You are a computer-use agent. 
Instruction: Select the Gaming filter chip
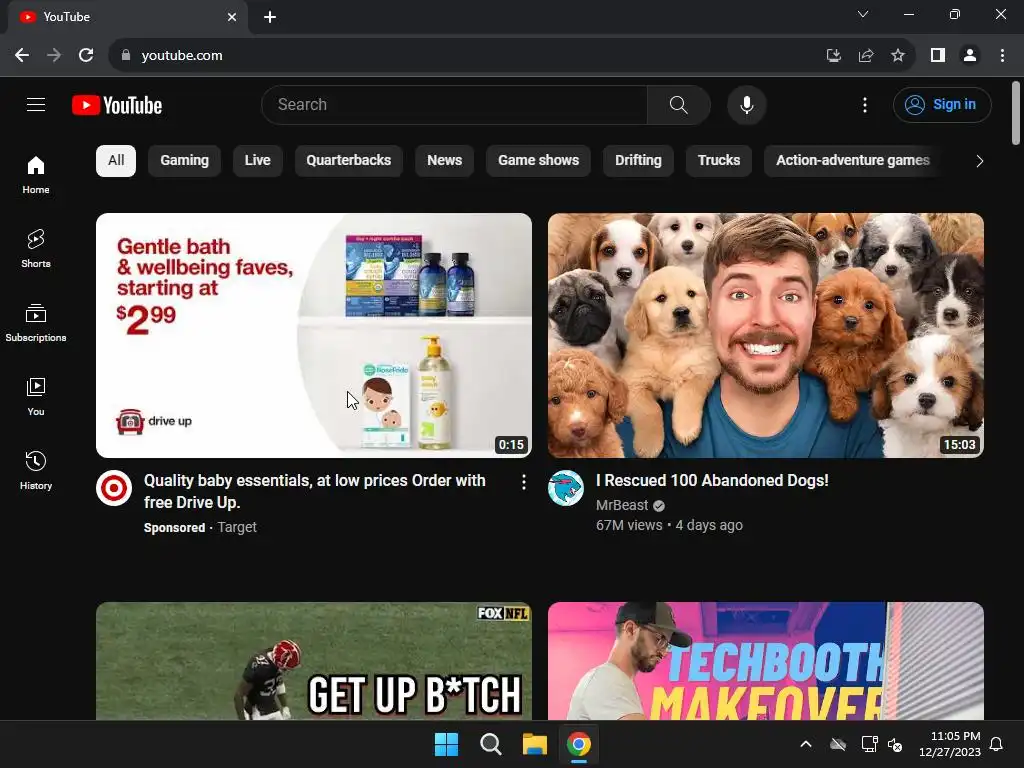(184, 161)
